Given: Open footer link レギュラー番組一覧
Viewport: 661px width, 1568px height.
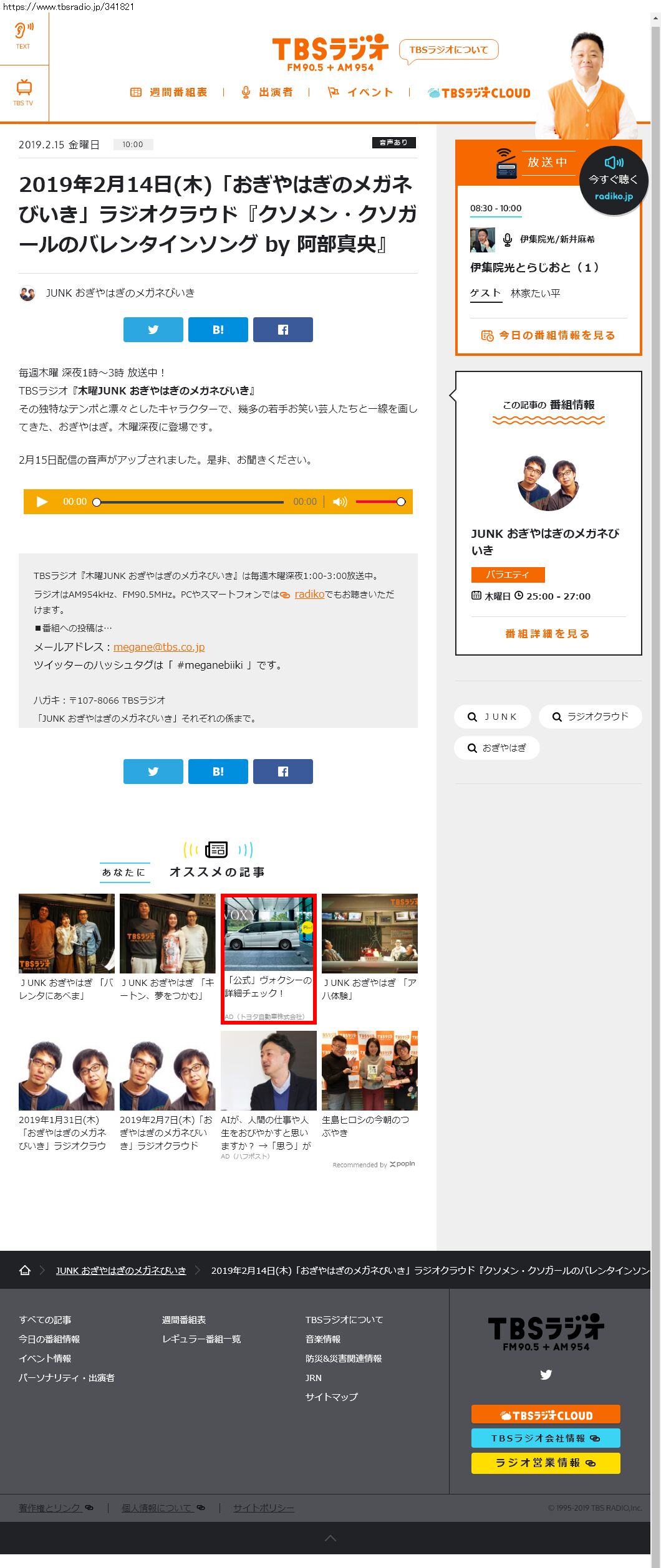Looking at the screenshot, I should click(x=201, y=1339).
